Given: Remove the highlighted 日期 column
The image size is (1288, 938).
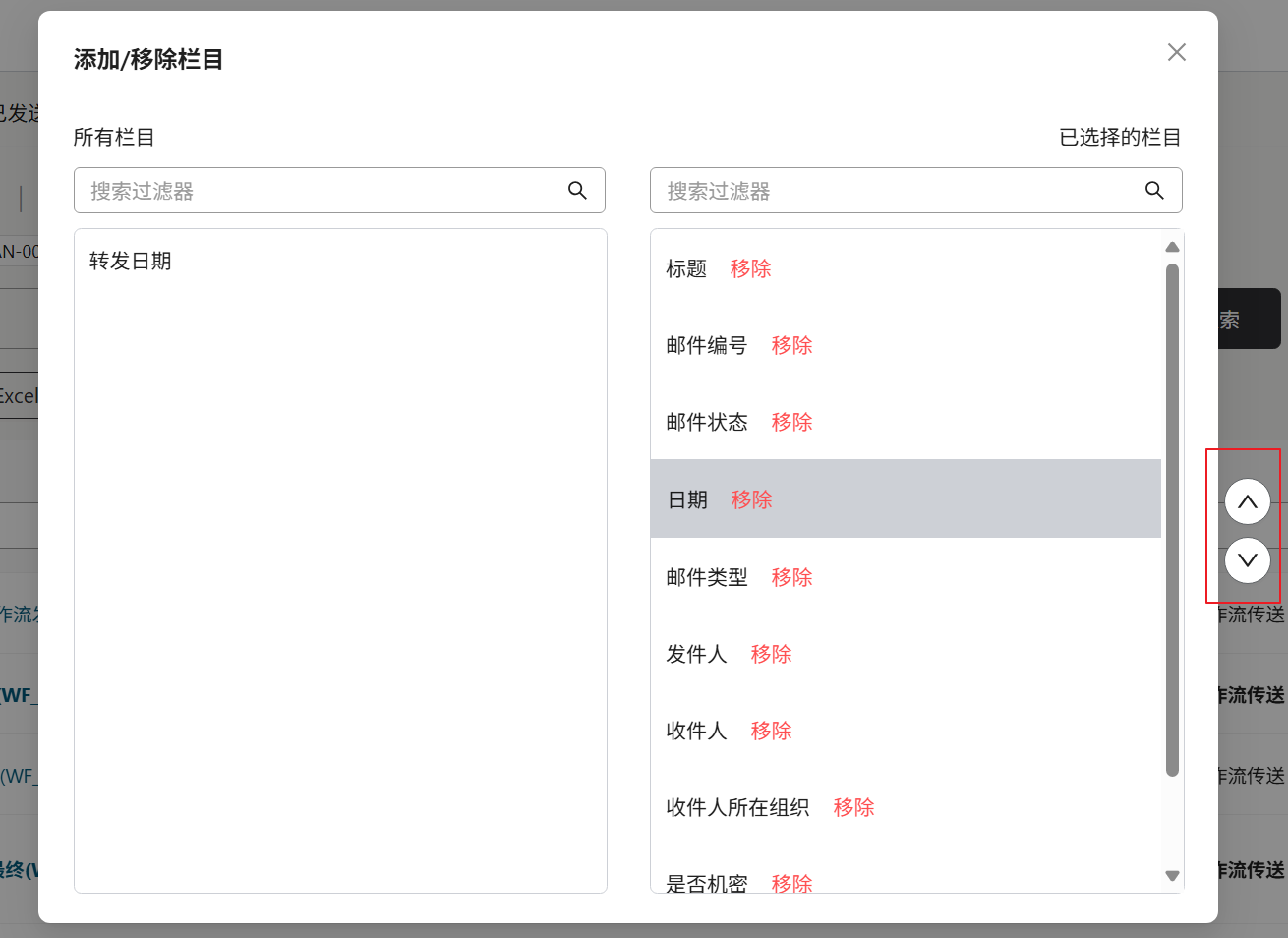Looking at the screenshot, I should pyautogui.click(x=751, y=500).
